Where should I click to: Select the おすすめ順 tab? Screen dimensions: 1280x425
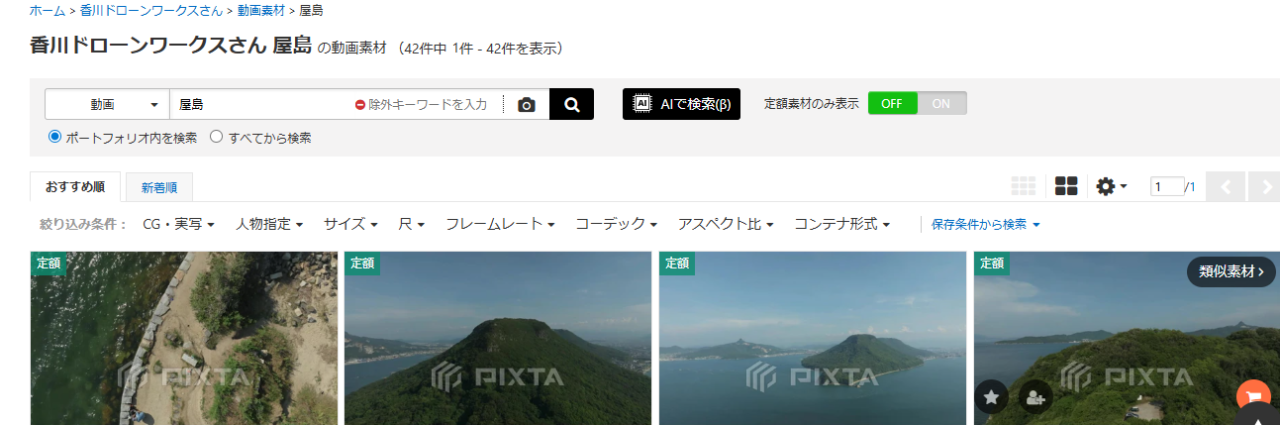pyautogui.click(x=75, y=186)
